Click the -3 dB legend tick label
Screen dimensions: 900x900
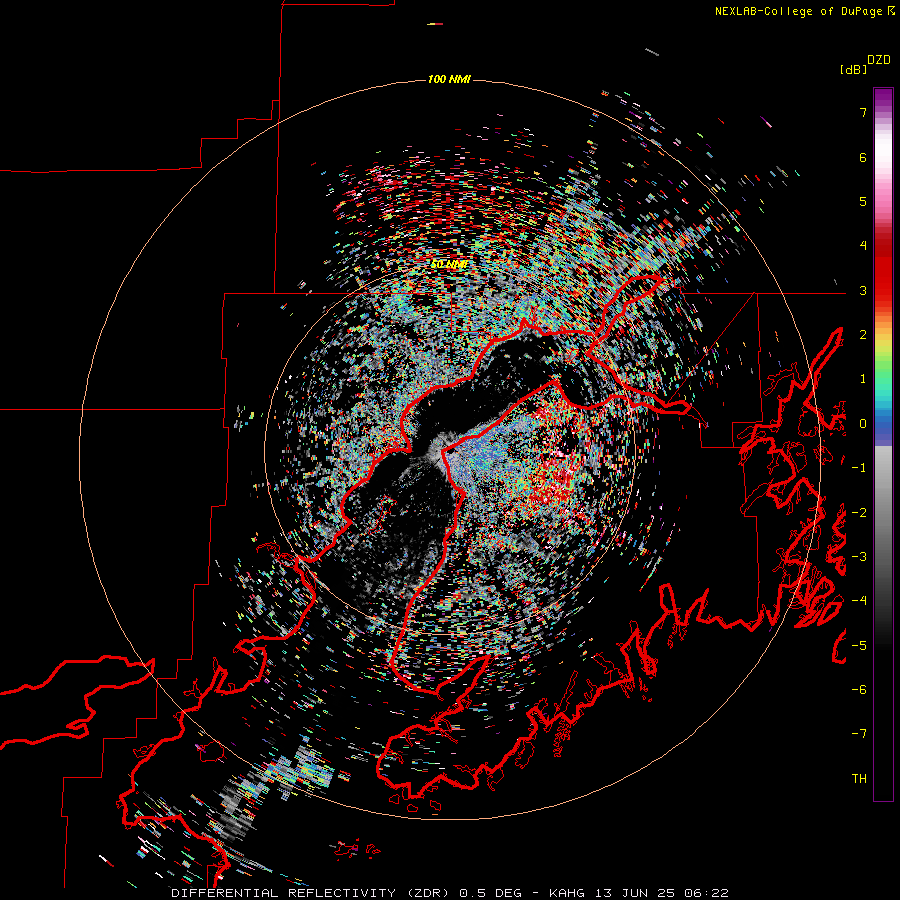click(x=859, y=557)
